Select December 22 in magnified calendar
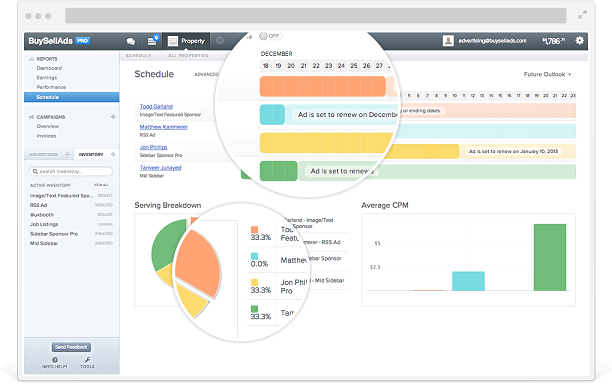This screenshot has height=384, width=612. tap(316, 66)
